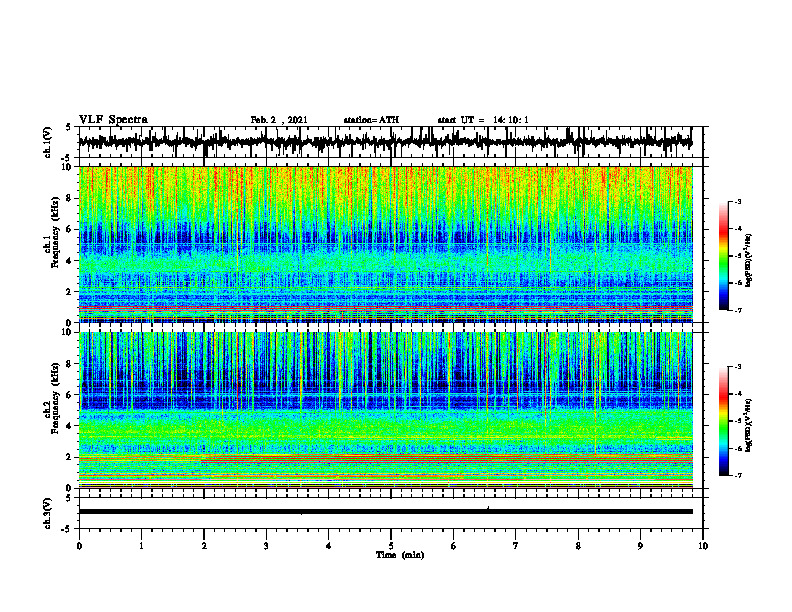Click time-axis tick label "2"

(204, 546)
